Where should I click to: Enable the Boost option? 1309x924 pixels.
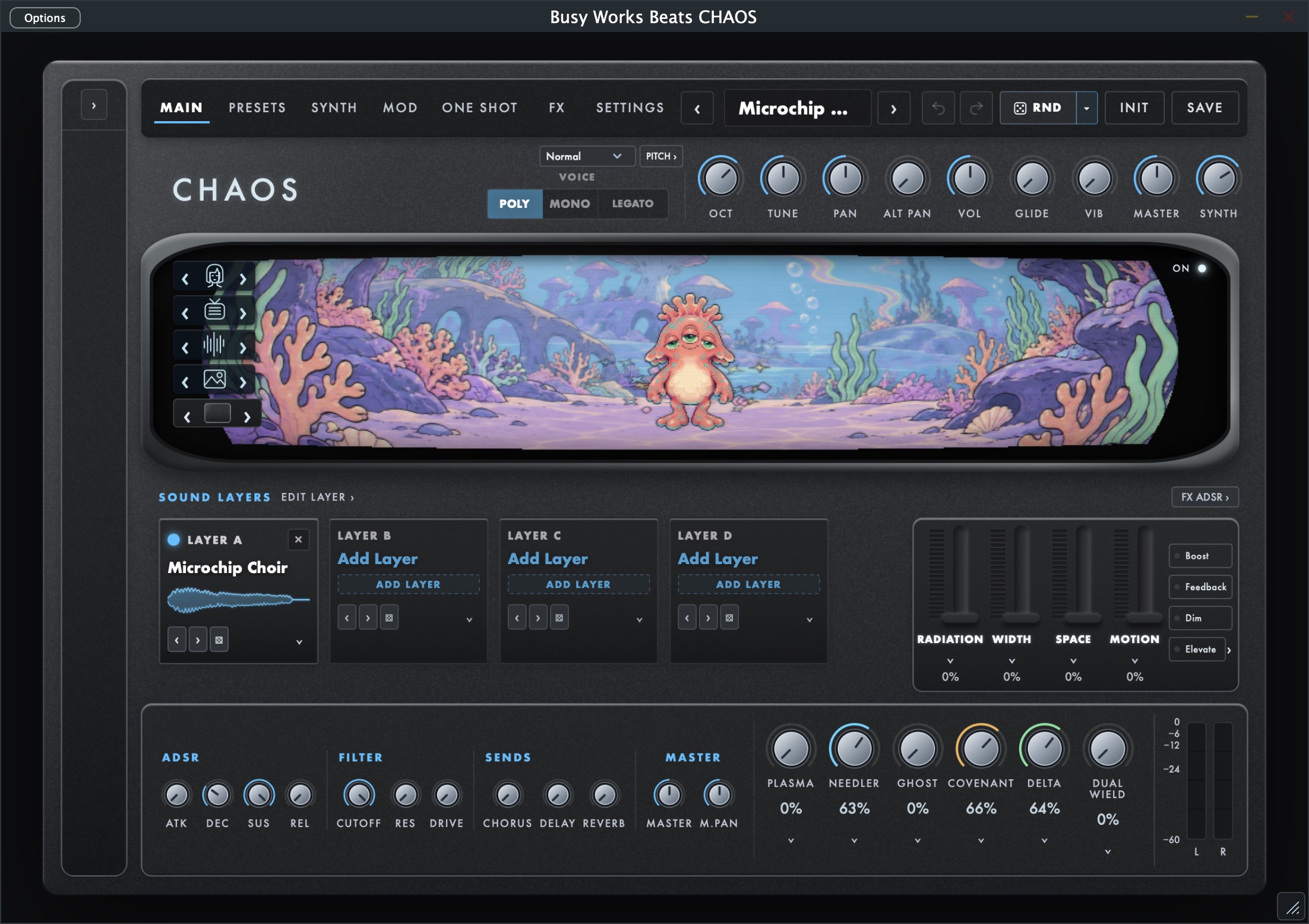[x=1200, y=556]
